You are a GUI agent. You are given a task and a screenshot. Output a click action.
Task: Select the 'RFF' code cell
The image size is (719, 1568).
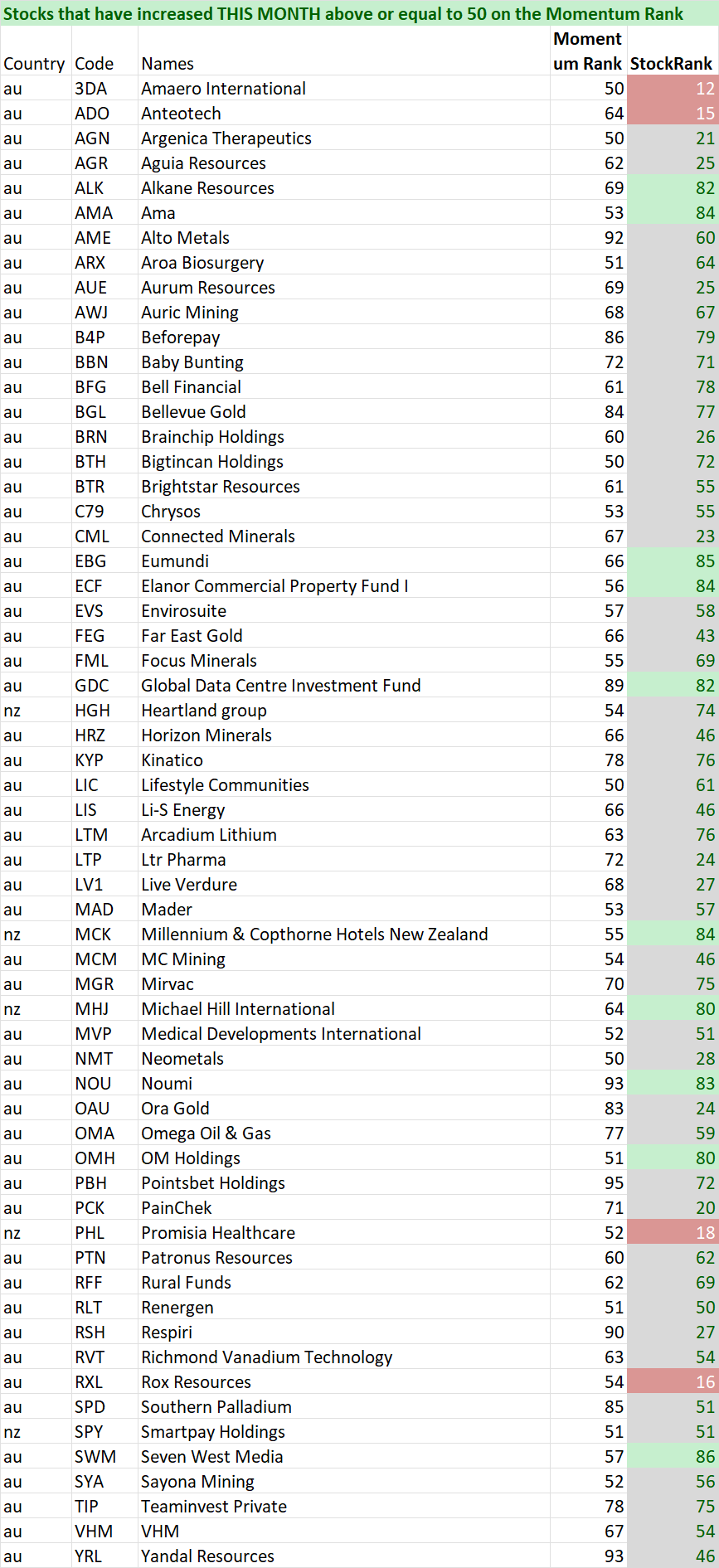(x=104, y=1282)
